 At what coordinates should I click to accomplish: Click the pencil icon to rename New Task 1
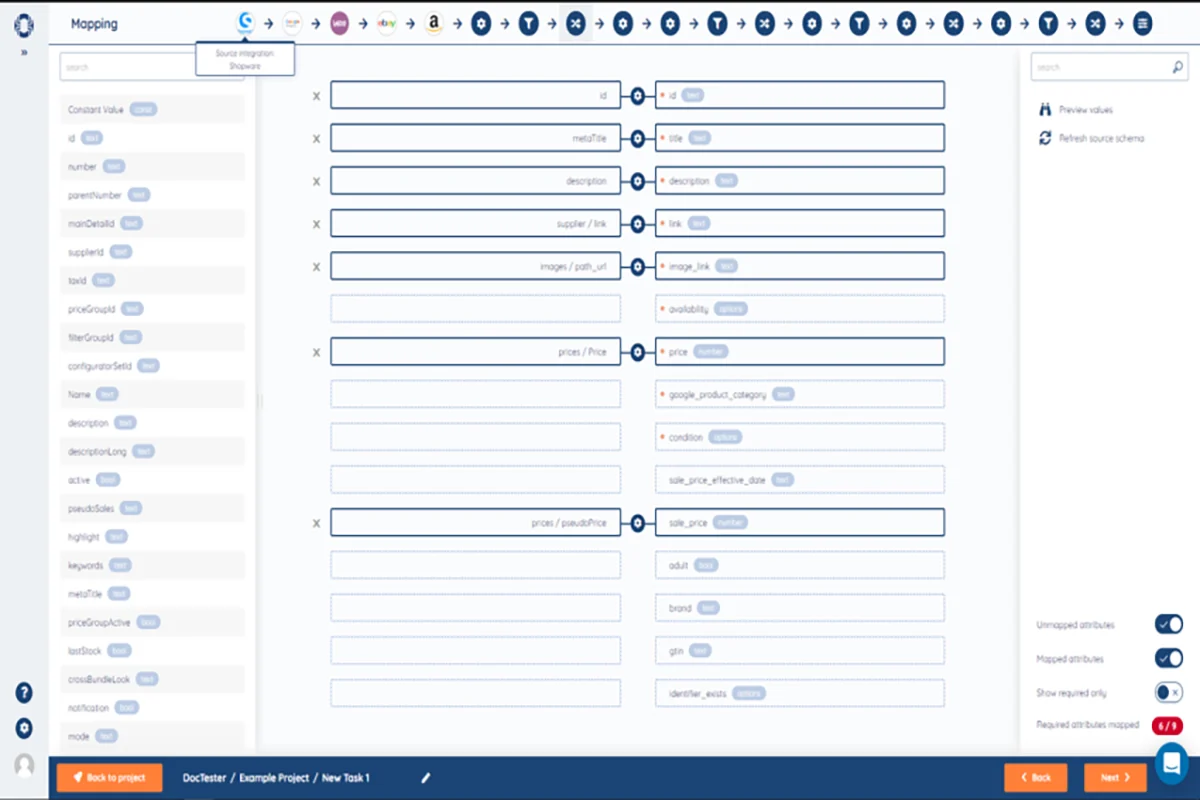point(425,778)
